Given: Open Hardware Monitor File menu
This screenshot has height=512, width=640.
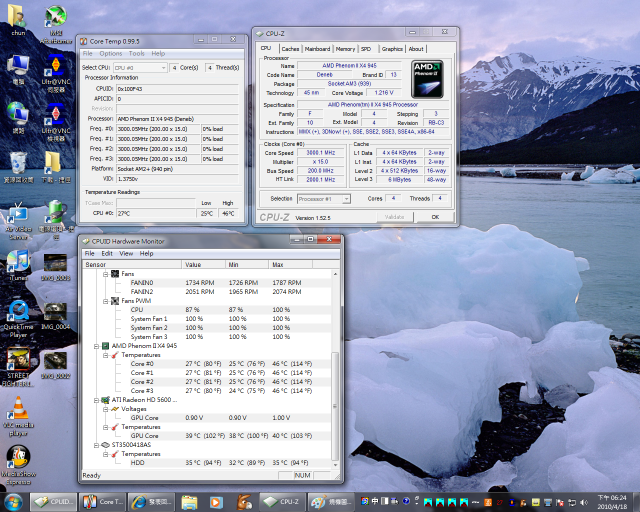Looking at the screenshot, I should click(89, 254).
